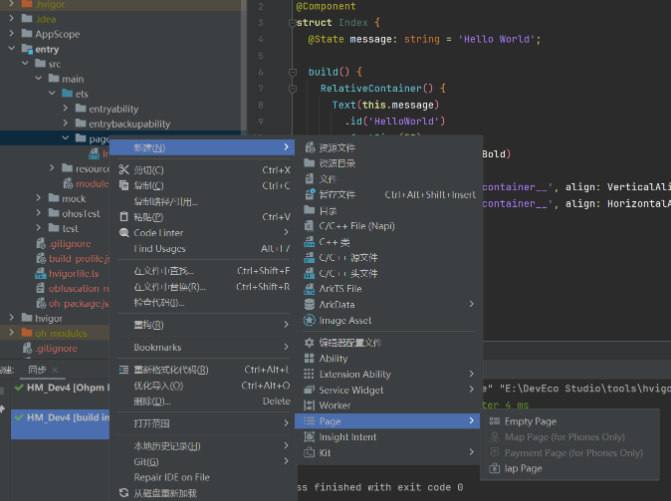Click the green check beside HM_Dev4 [Ohpm
Image resolution: width=671 pixels, height=501 pixels.
[x=19, y=388]
